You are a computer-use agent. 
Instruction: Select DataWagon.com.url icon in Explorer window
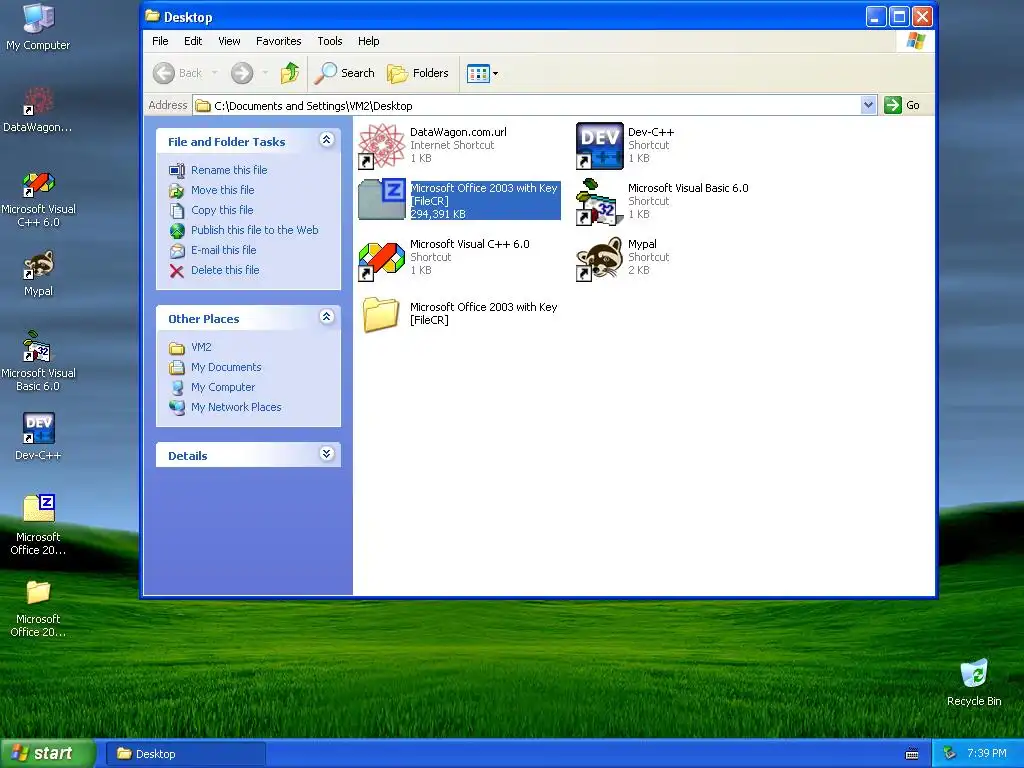pos(381,146)
